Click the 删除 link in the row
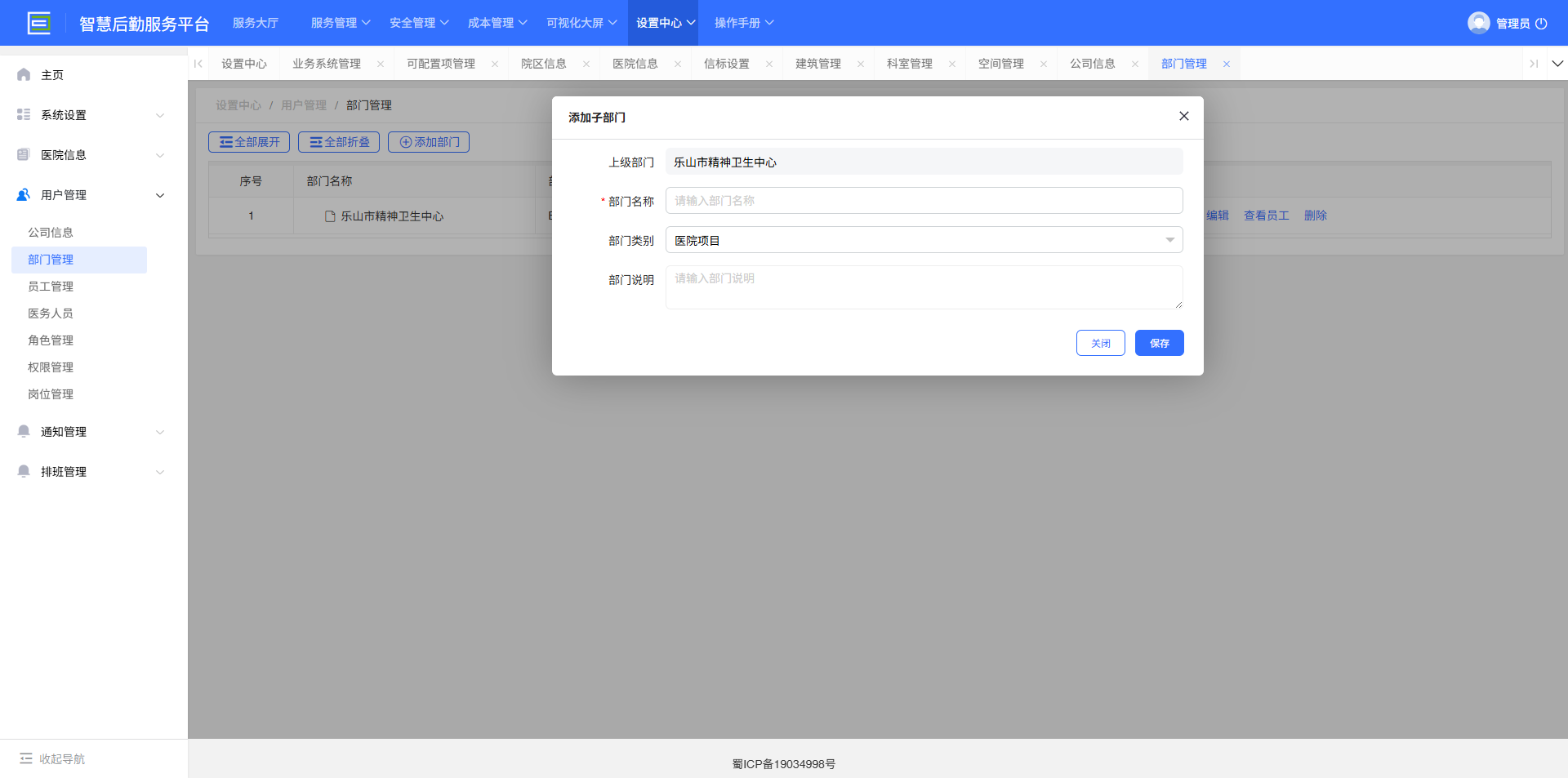 coord(1316,216)
